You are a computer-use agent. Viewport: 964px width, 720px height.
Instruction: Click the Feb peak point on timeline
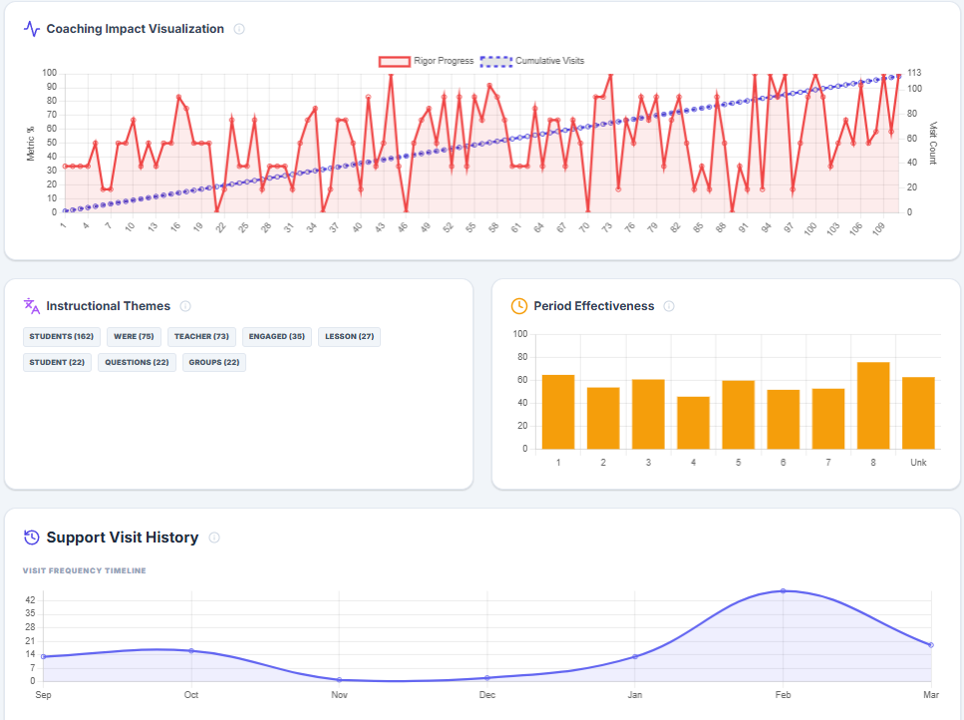pos(783,591)
